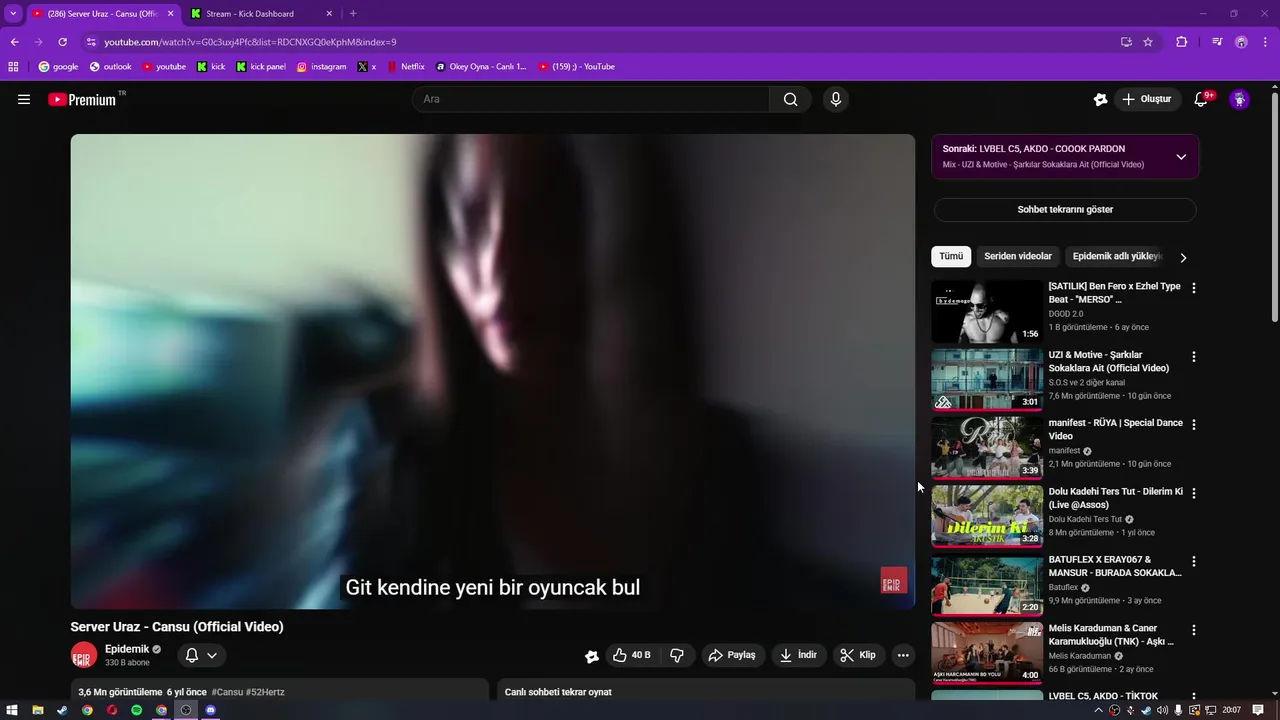This screenshot has width=1280, height=720.
Task: Like the video (40 B)
Action: click(x=632, y=655)
